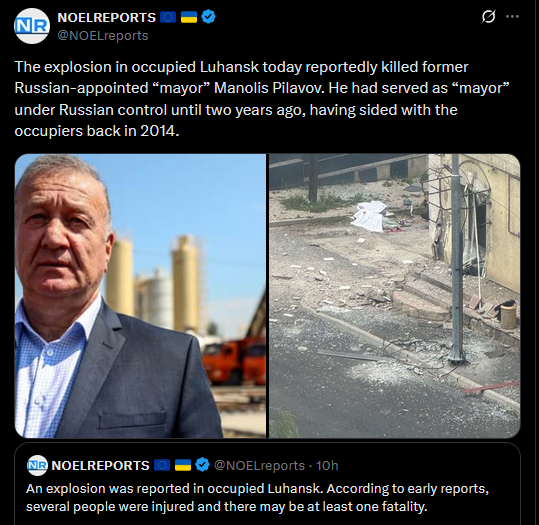Viewport: 539px width, 525px height.
Task: Open the quoted tweet's @NOELreports handle
Action: [259, 466]
